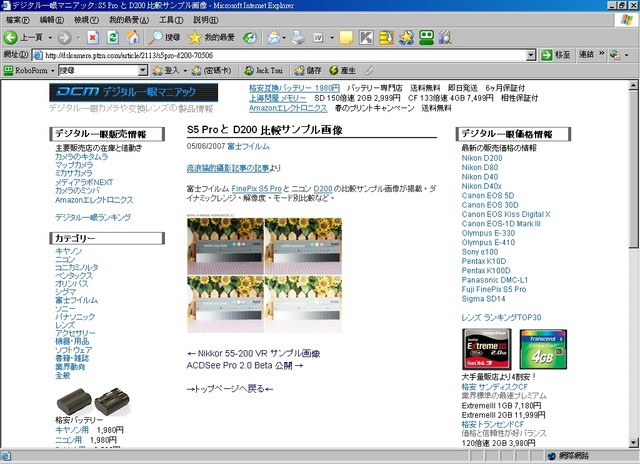
Task: Open the Edit menu
Action: pyautogui.click(x=51, y=20)
